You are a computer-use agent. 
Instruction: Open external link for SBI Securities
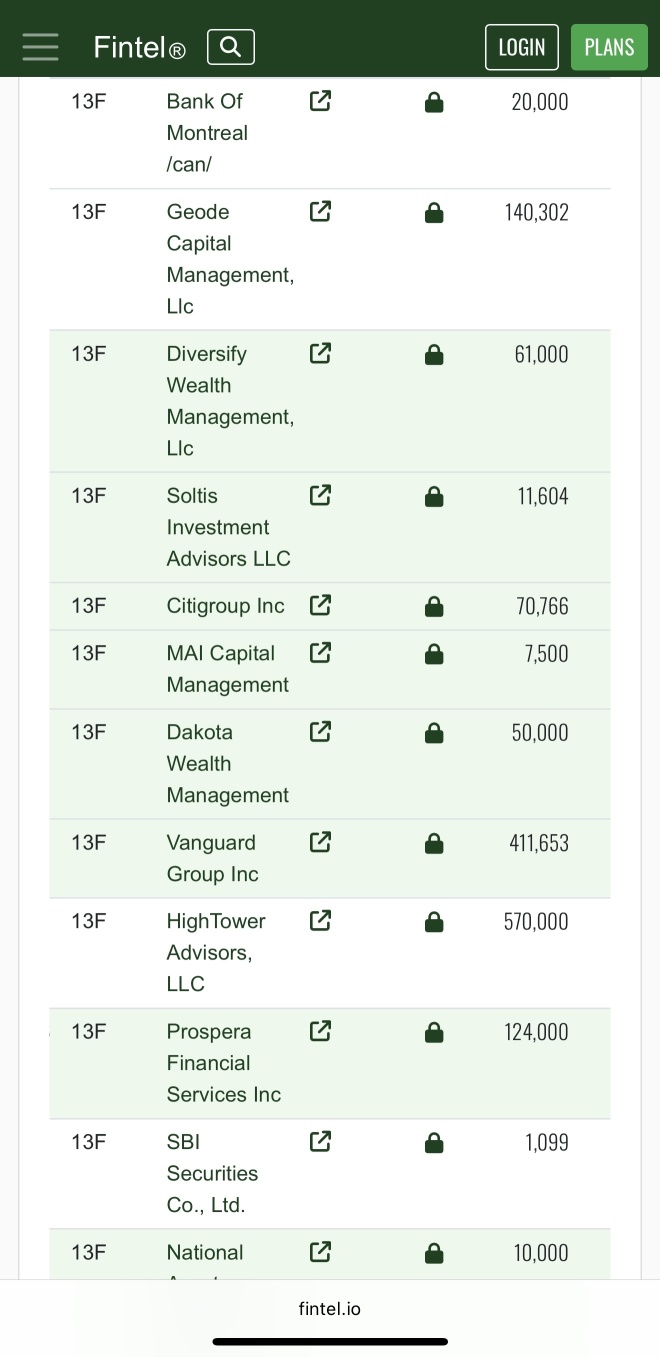320,1142
